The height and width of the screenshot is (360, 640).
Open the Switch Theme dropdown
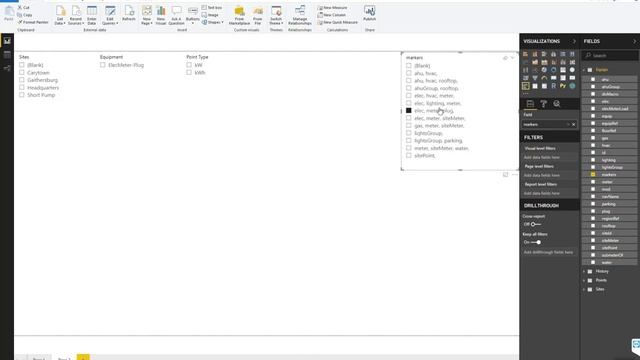pyautogui.click(x=276, y=15)
